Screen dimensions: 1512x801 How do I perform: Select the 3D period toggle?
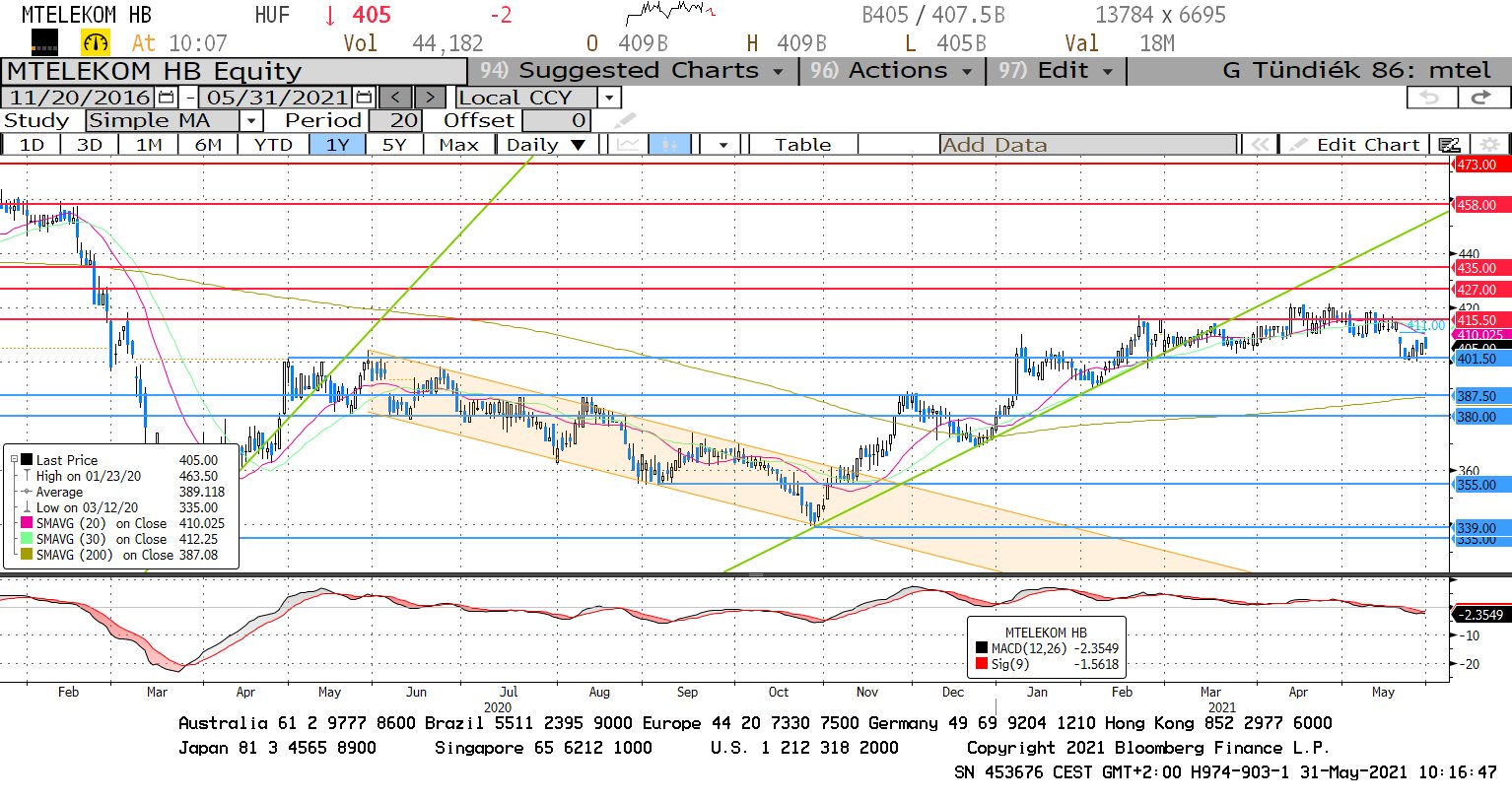tap(90, 145)
